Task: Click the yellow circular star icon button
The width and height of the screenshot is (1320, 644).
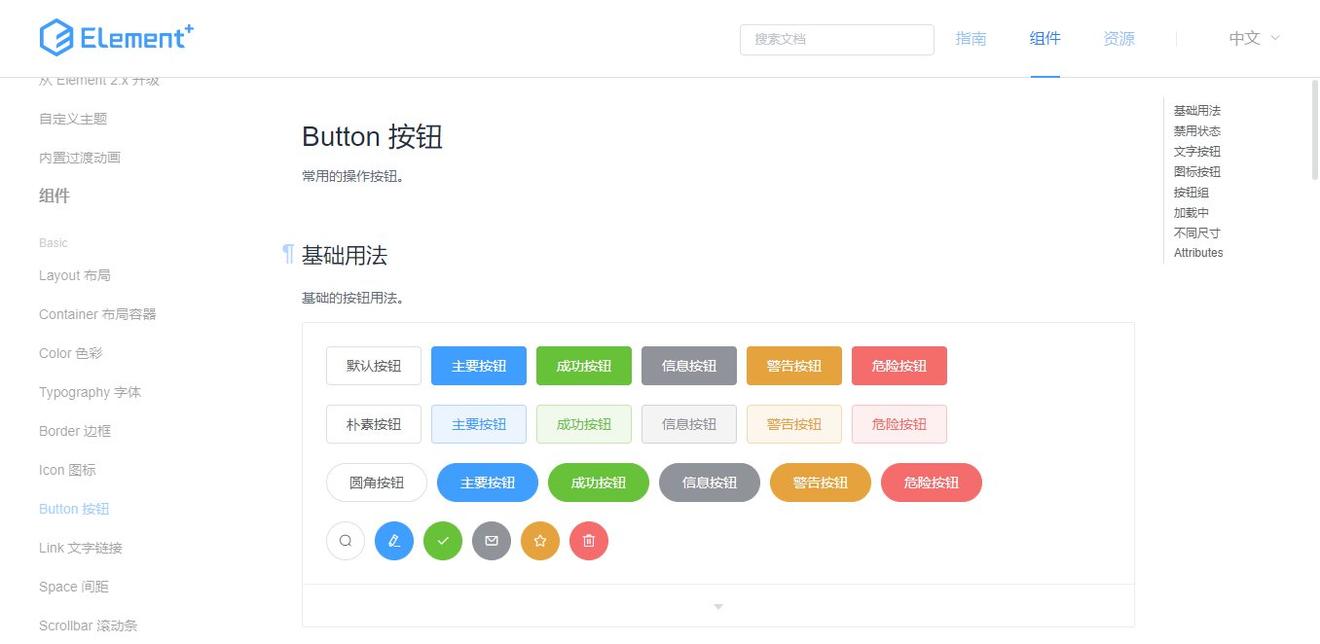Action: pos(540,540)
